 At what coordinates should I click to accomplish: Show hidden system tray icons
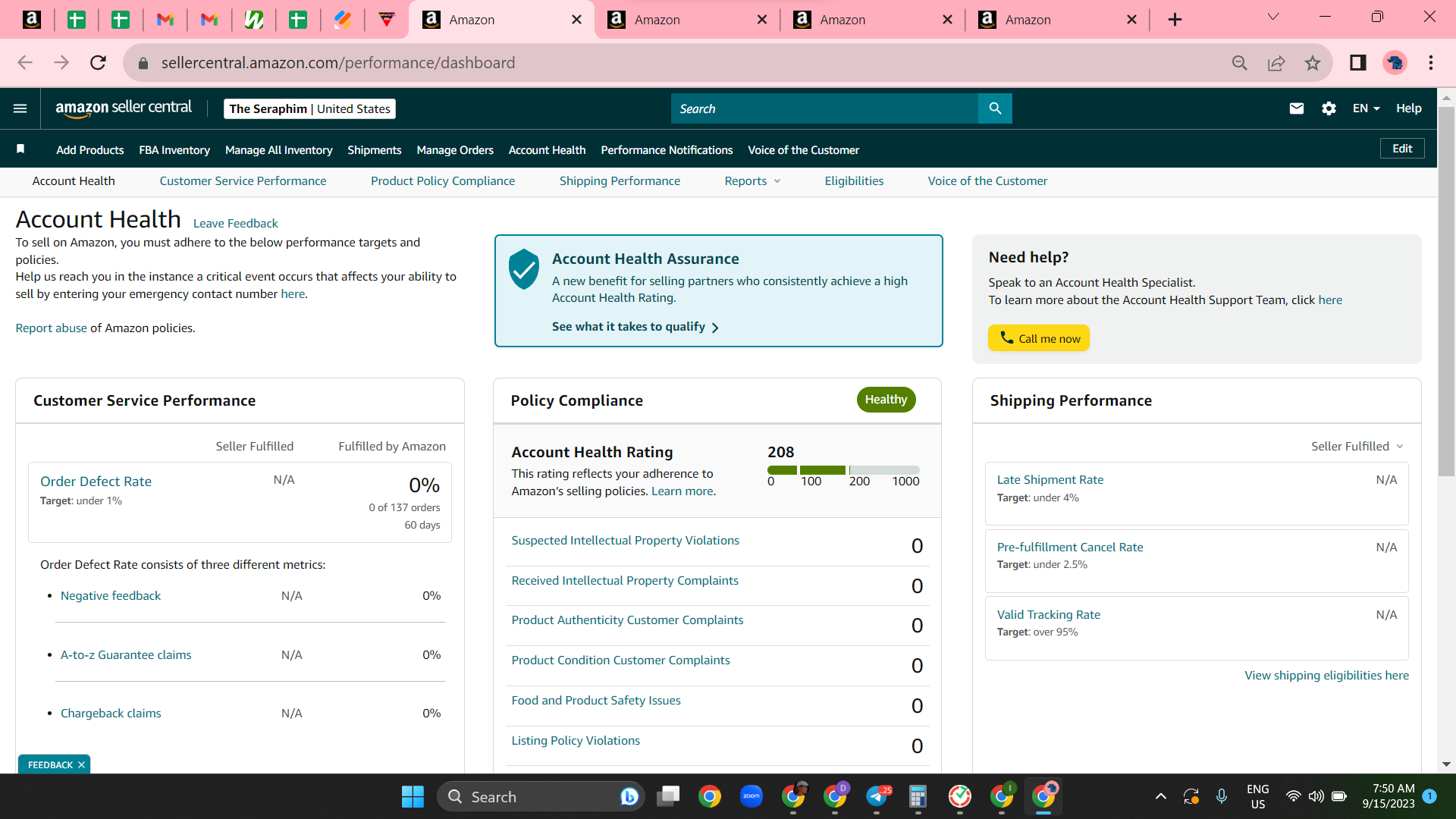click(x=1160, y=796)
